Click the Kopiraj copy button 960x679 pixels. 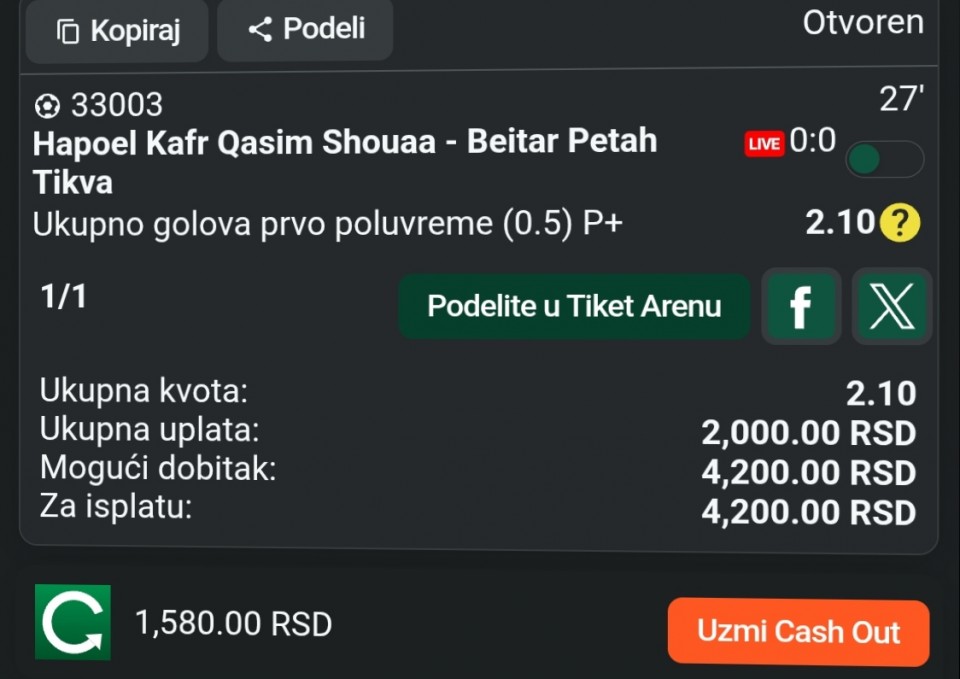tap(116, 31)
